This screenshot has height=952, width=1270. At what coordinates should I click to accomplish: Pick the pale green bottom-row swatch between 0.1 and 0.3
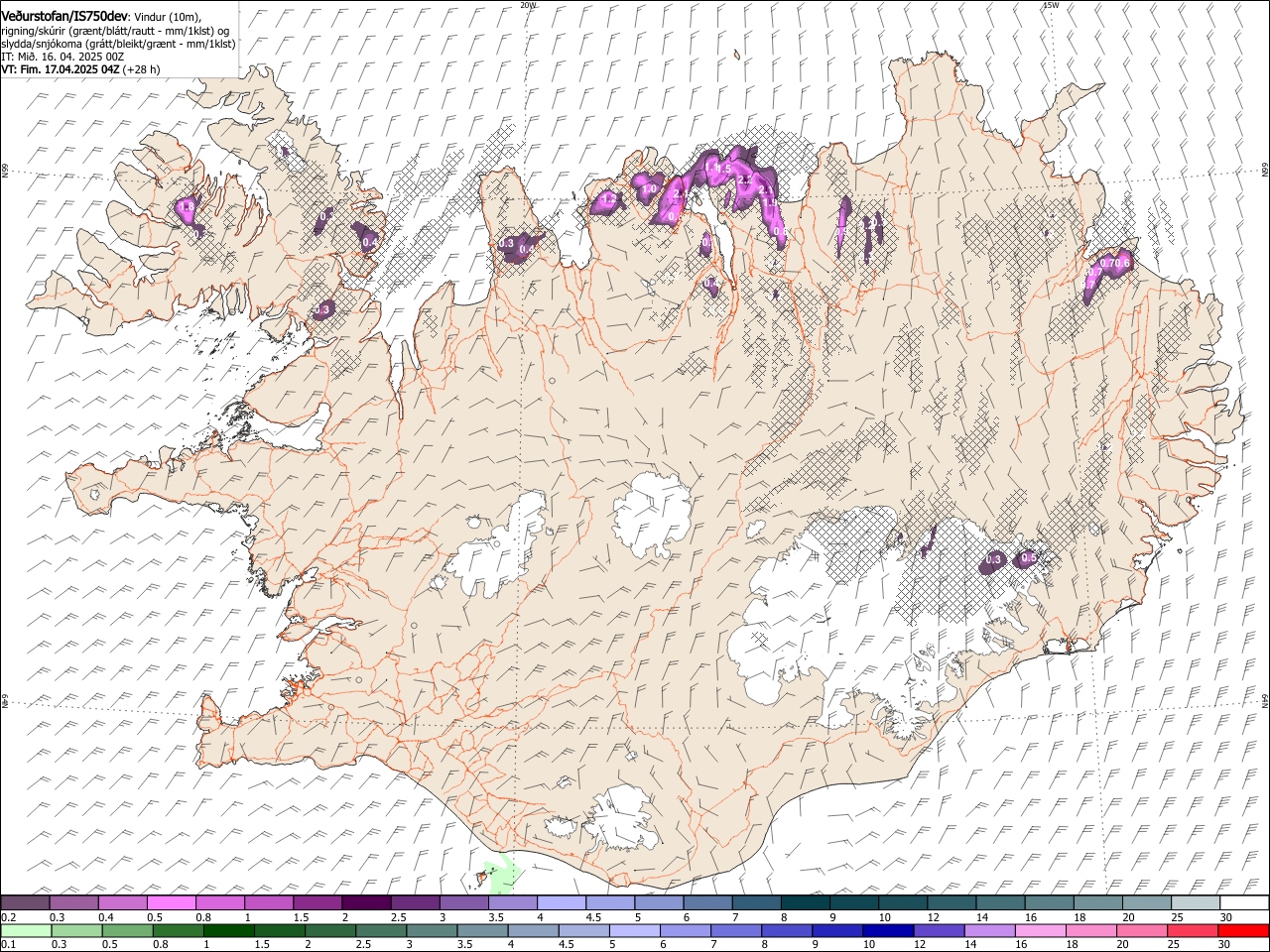[26, 930]
